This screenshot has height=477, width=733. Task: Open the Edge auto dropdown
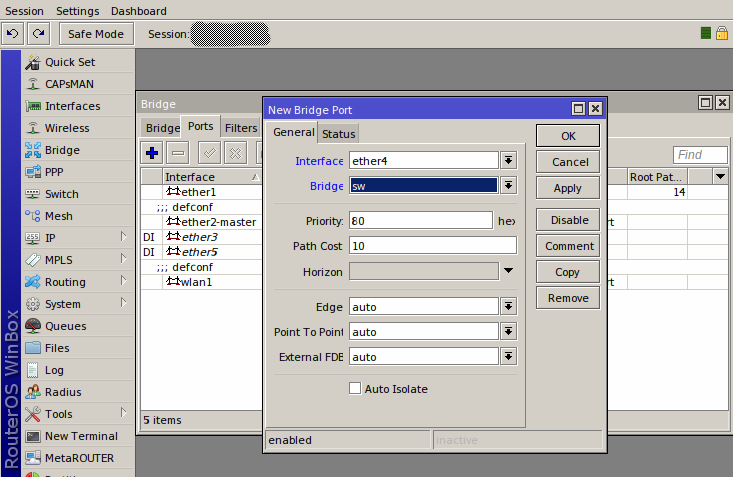(x=508, y=306)
